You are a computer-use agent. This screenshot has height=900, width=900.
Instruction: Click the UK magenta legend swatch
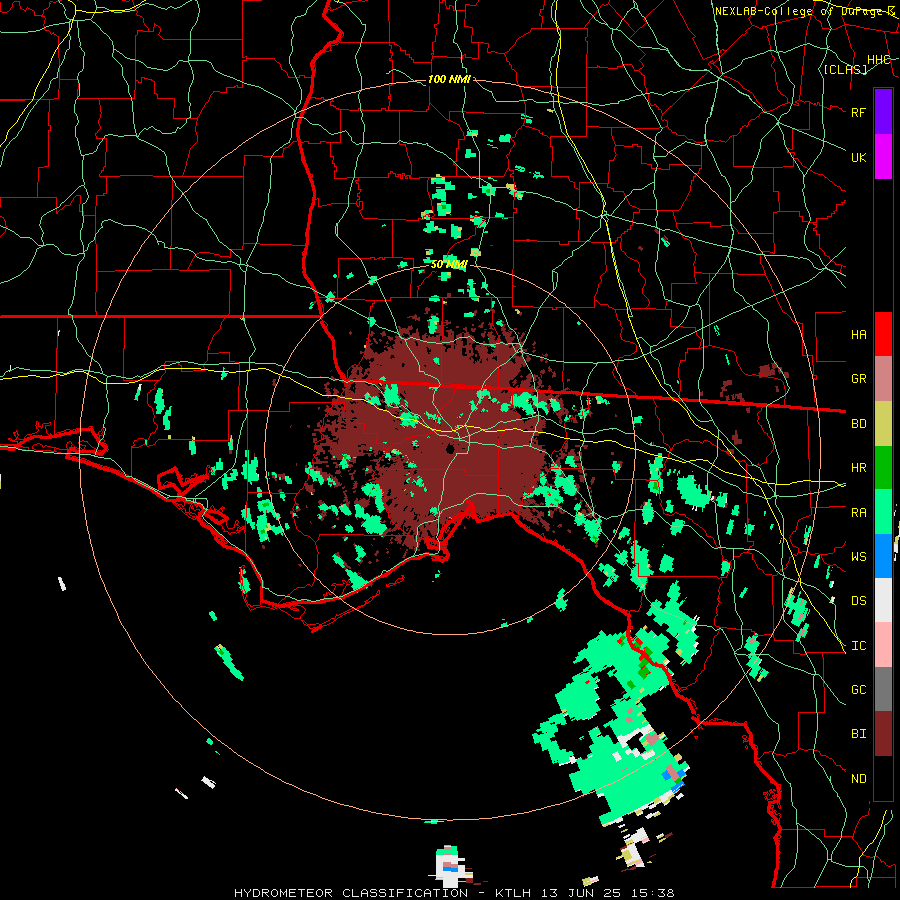coord(883,157)
